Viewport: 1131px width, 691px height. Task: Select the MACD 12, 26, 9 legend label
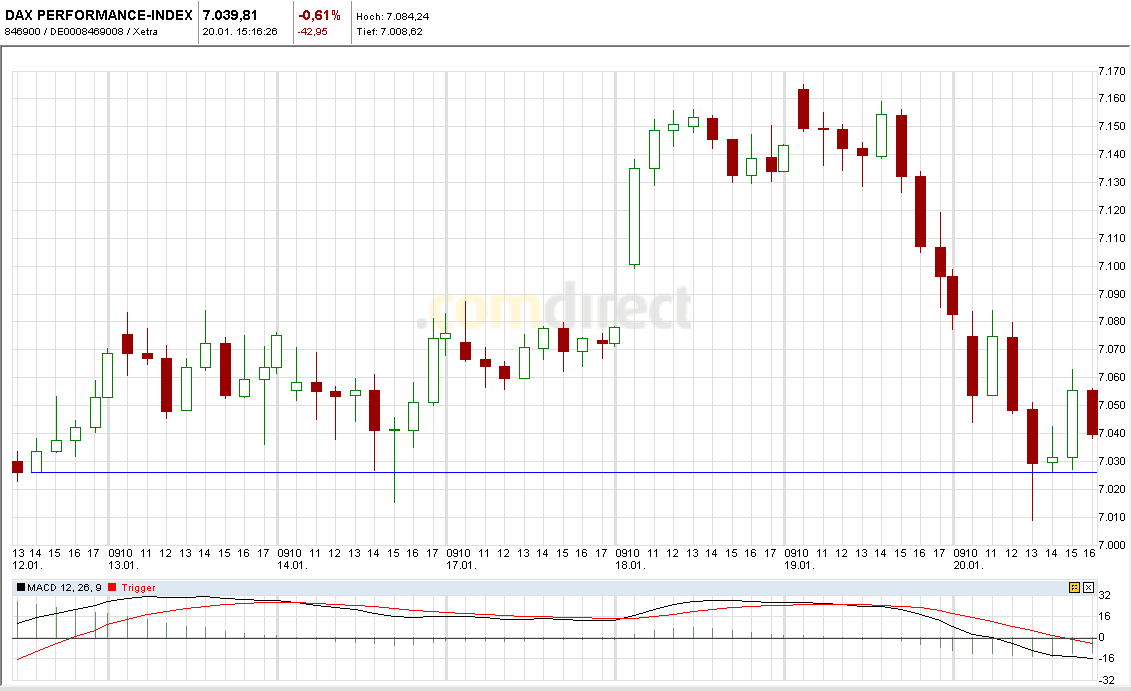point(65,587)
